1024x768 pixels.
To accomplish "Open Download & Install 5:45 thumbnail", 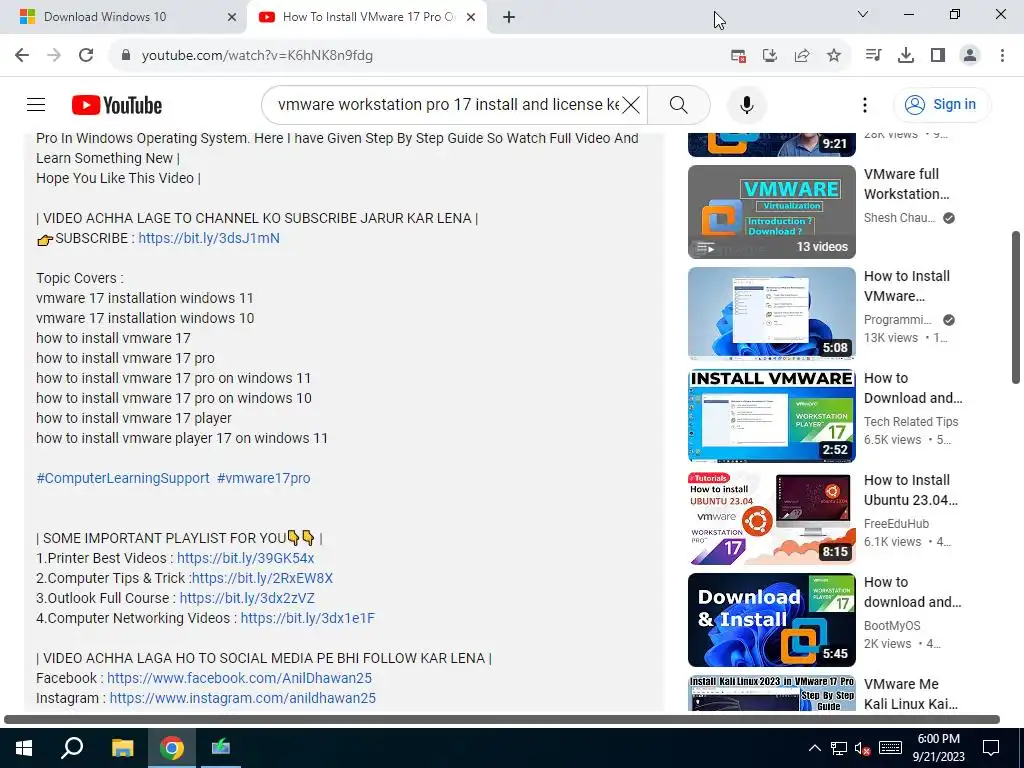I will coord(771,620).
